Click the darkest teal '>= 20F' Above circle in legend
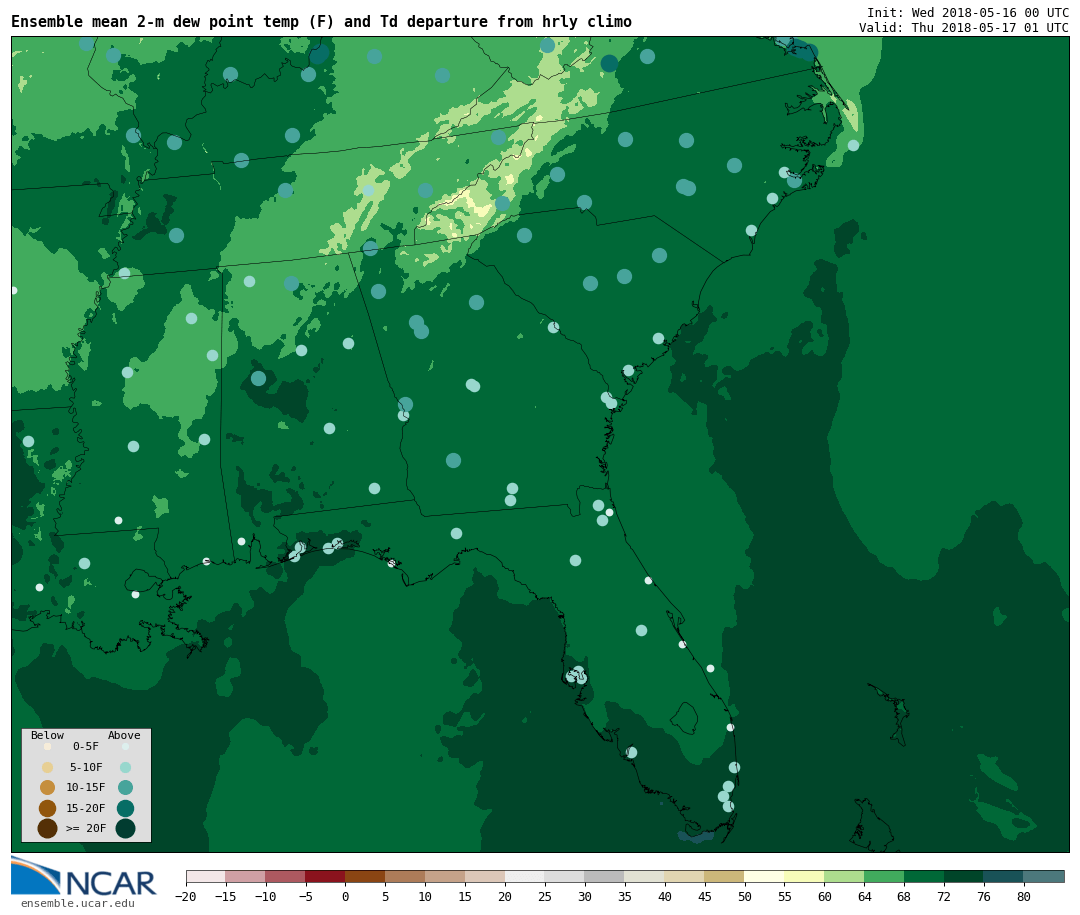The height and width of the screenshot is (915, 1080). click(x=125, y=828)
